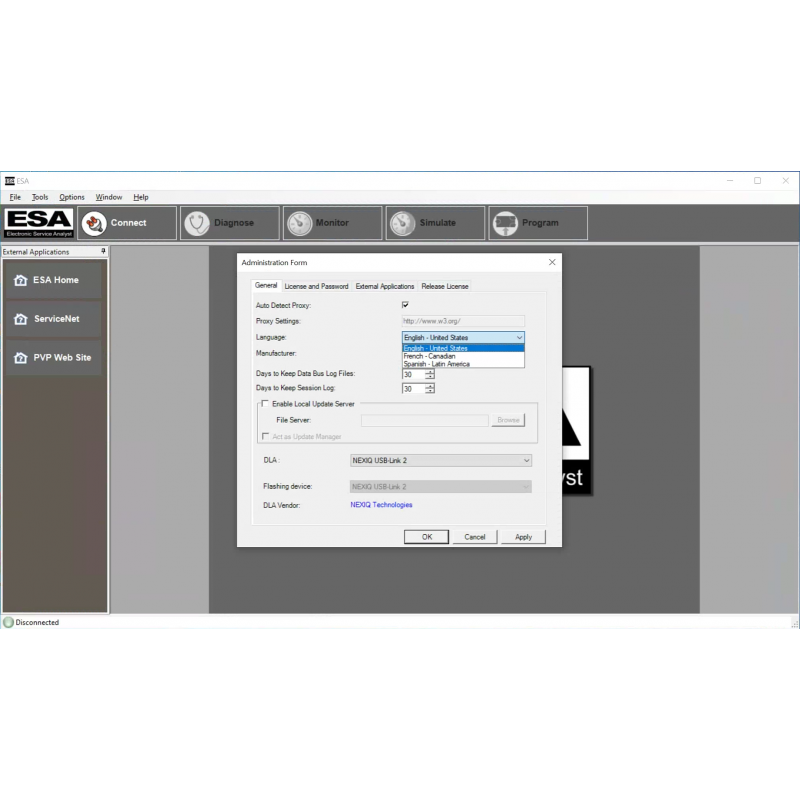
Task: Open the Tools menu
Action: click(x=39, y=197)
